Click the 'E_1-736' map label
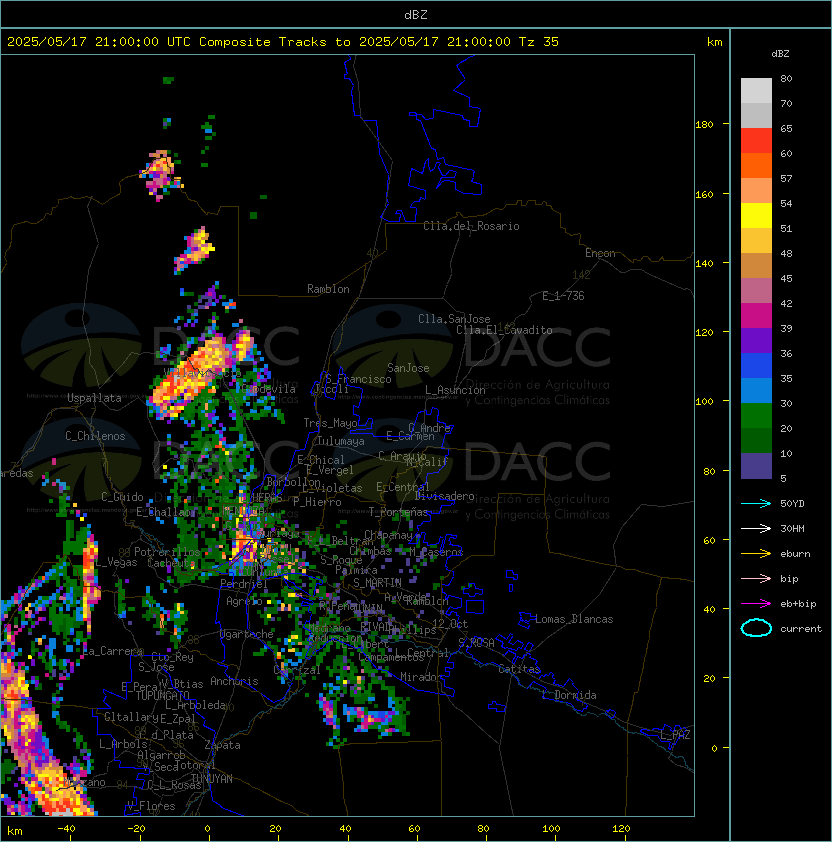The image size is (832, 842). 563,296
